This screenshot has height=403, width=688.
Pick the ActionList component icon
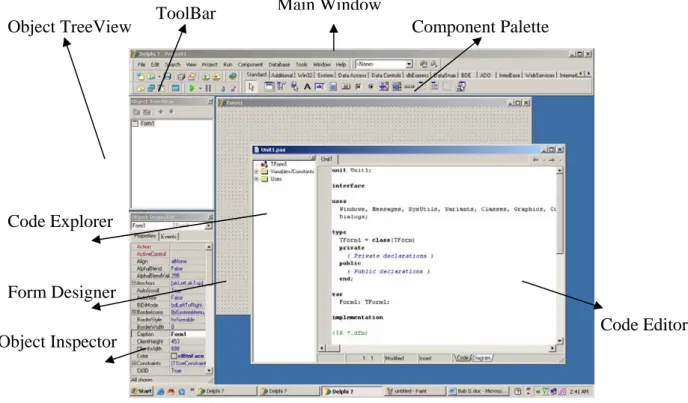click(x=461, y=86)
